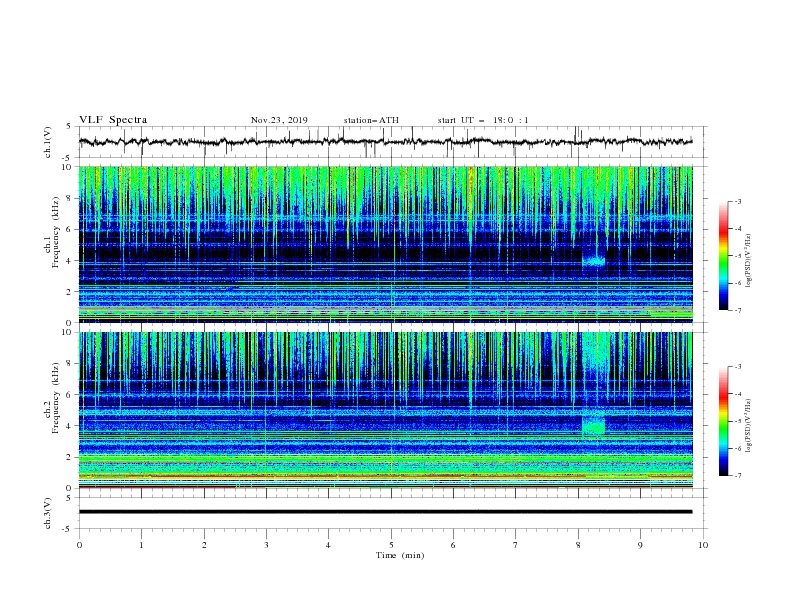Screen dimensions: 792x612
Task: Click the log(PSD) label beside ch.1 color bar
Action: click(x=748, y=261)
